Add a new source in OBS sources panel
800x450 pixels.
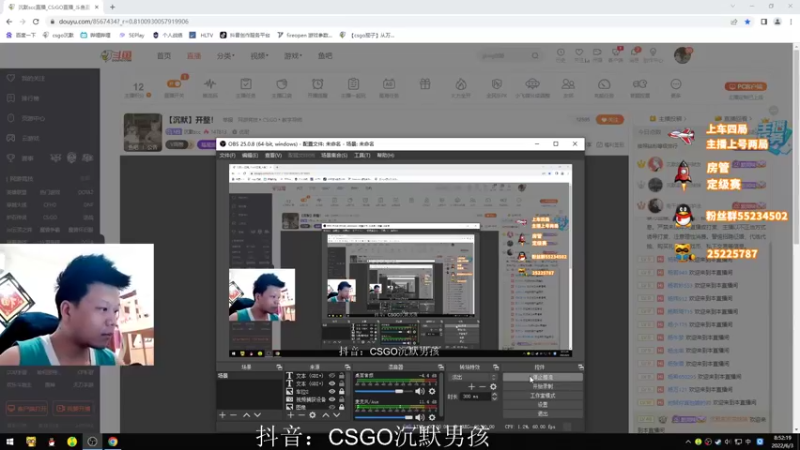(290, 415)
